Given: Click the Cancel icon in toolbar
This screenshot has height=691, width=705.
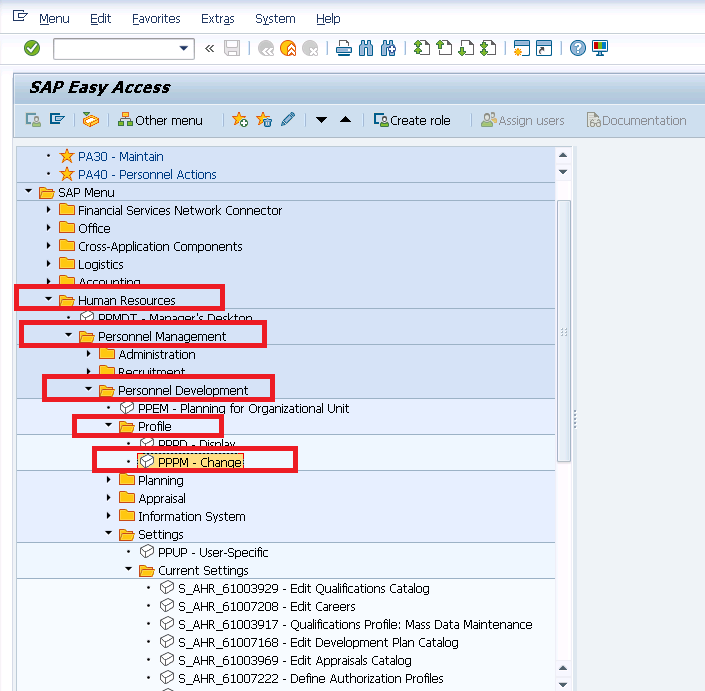Looking at the screenshot, I should pos(310,48).
